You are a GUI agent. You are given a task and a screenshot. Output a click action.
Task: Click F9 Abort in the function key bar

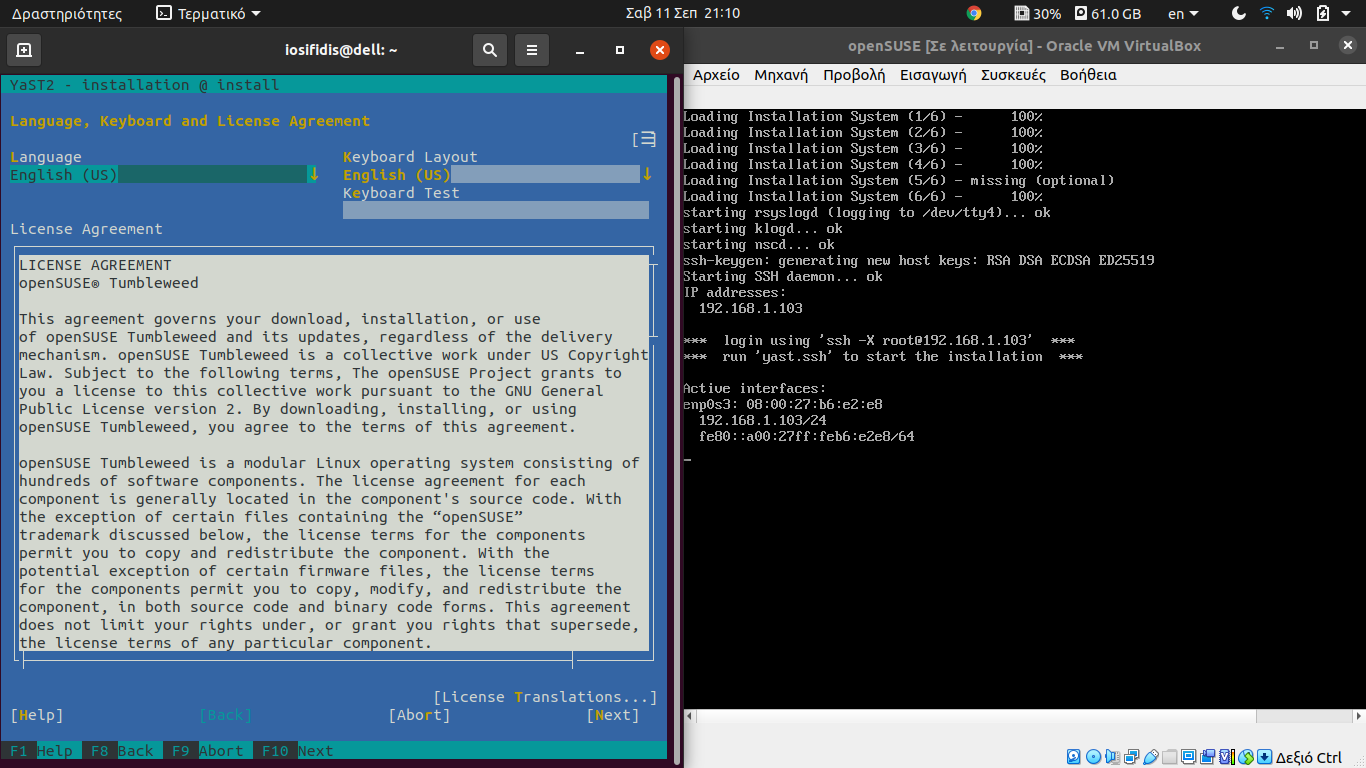(x=207, y=751)
